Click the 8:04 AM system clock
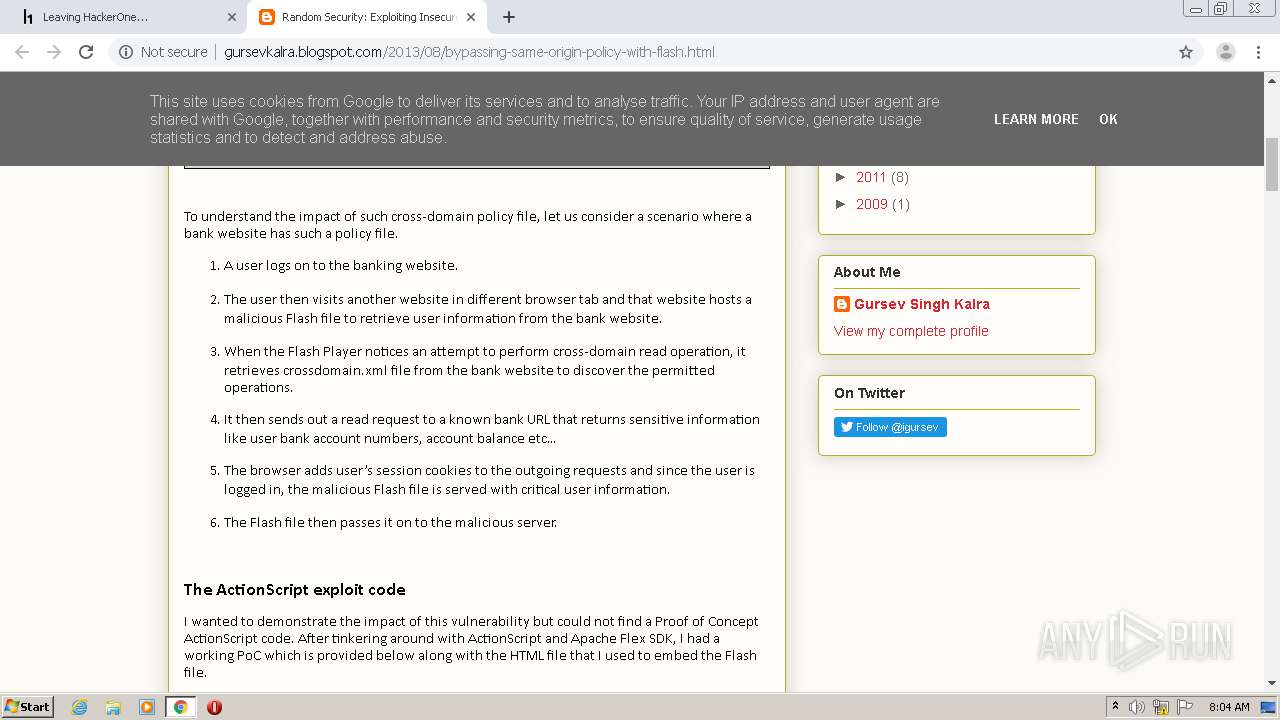This screenshot has height=720, width=1280. (1229, 707)
